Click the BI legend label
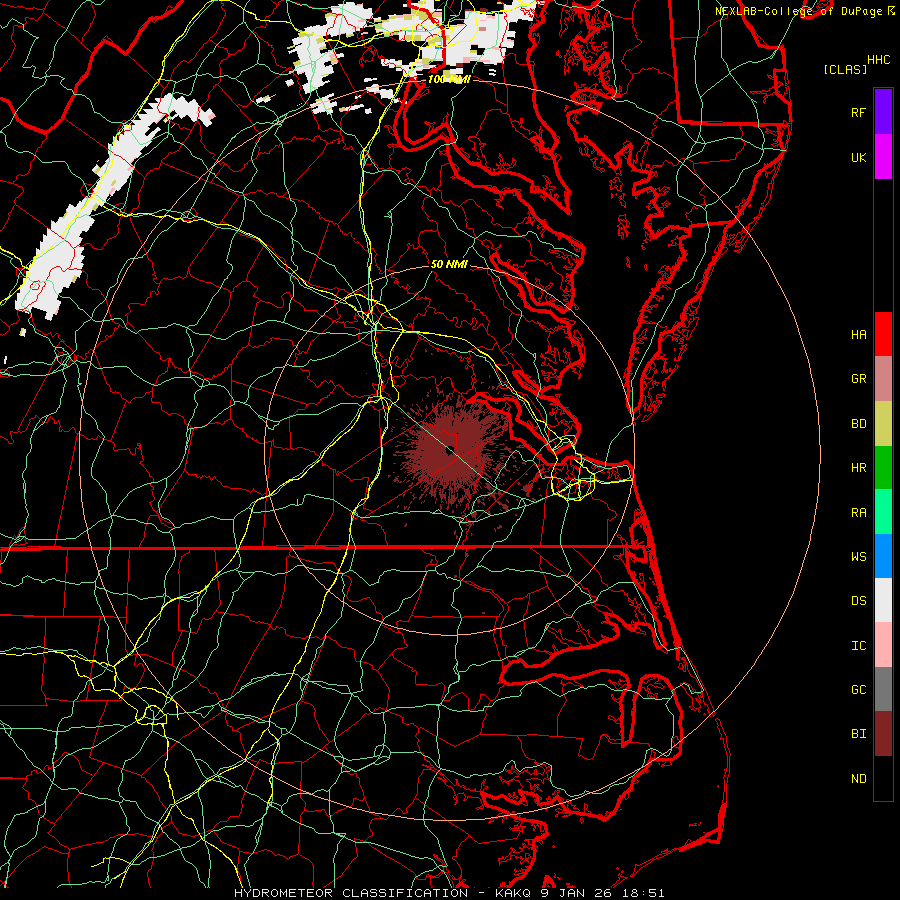 pyautogui.click(x=858, y=734)
